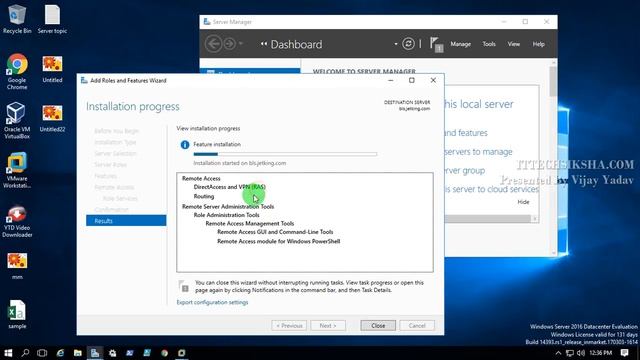Image resolution: width=640 pixels, height=360 pixels.
Task: Open the Server topic file icon
Action: (52, 19)
